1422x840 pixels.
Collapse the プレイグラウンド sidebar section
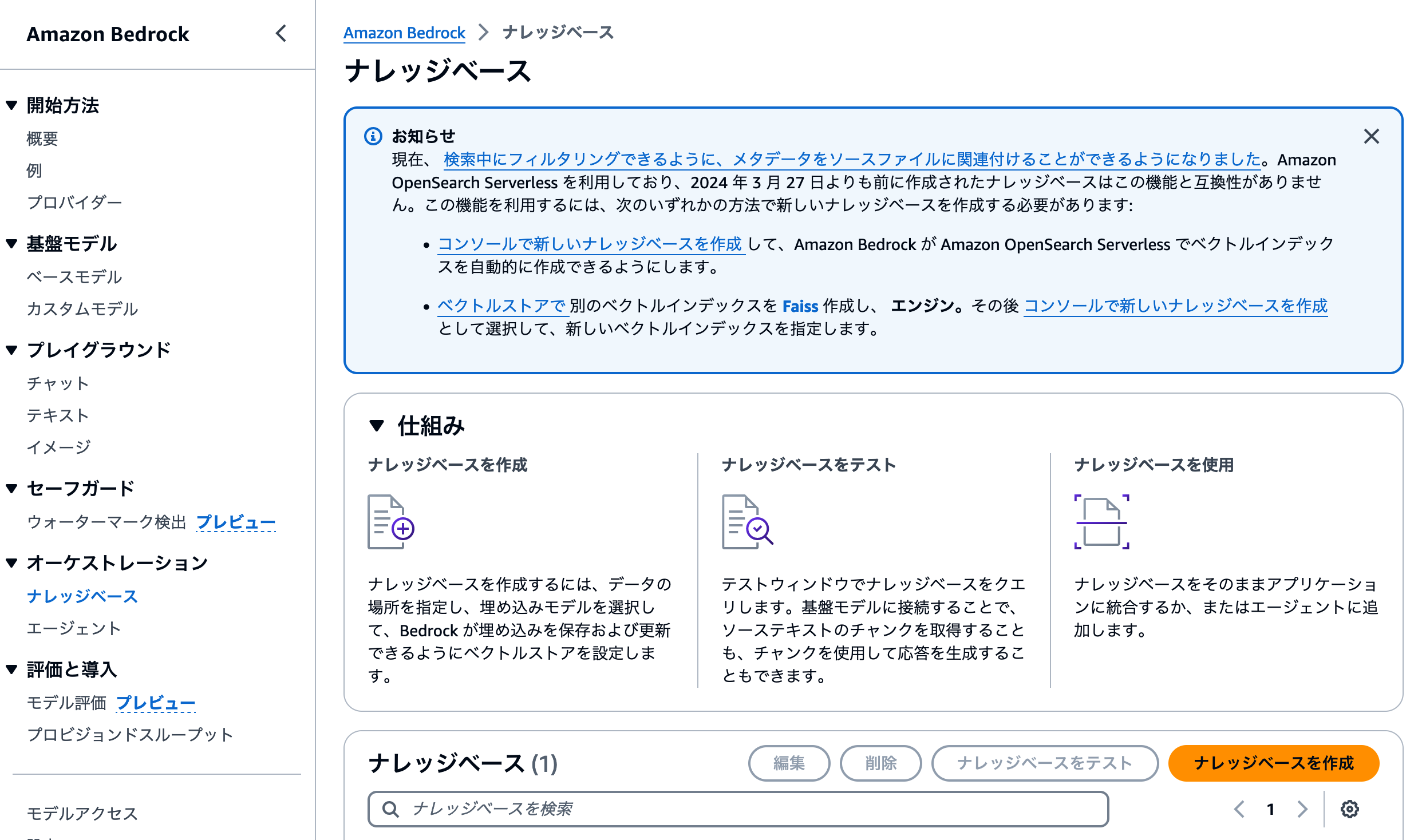tap(11, 350)
